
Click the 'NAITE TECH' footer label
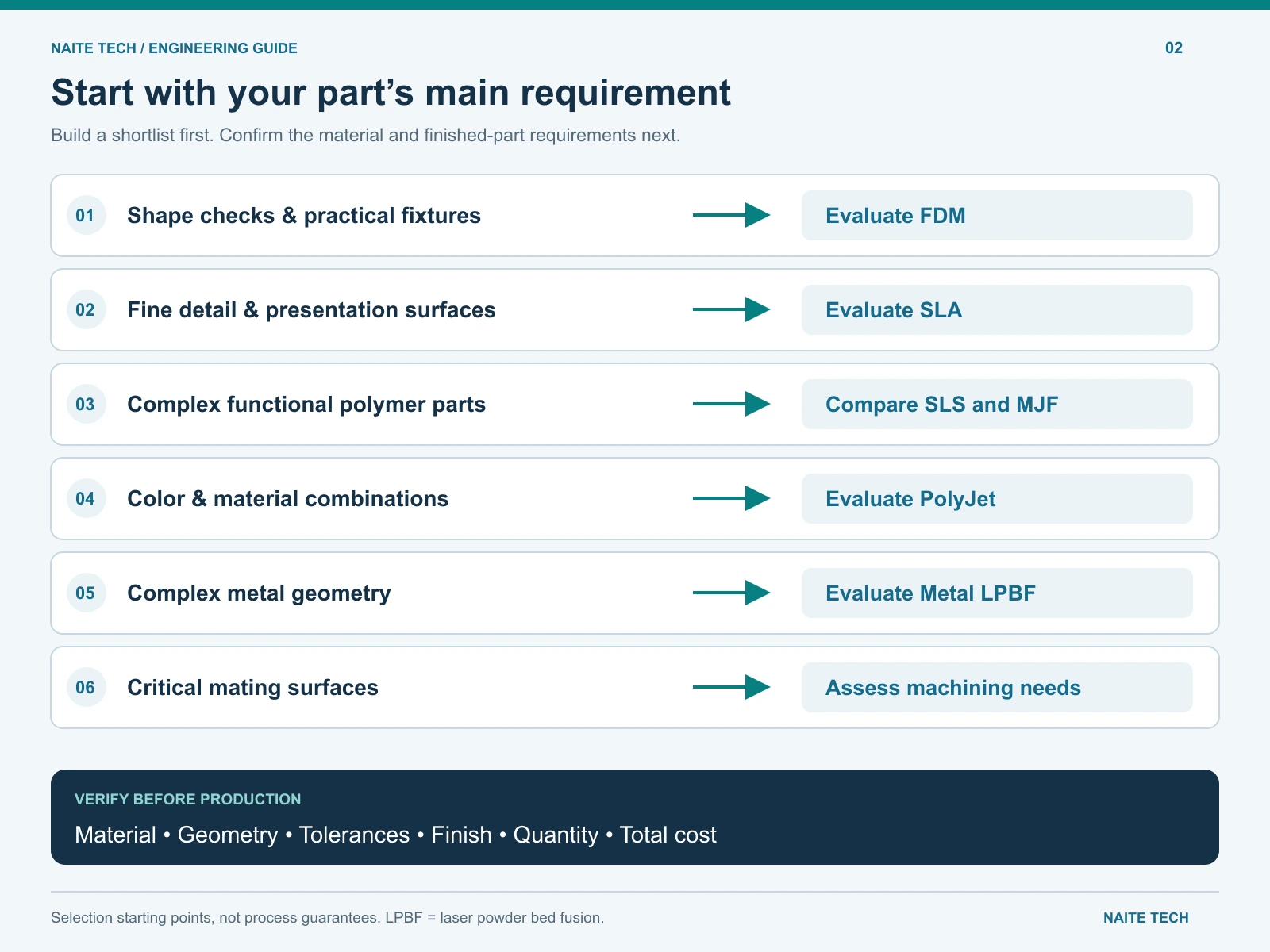pyautogui.click(x=1145, y=918)
